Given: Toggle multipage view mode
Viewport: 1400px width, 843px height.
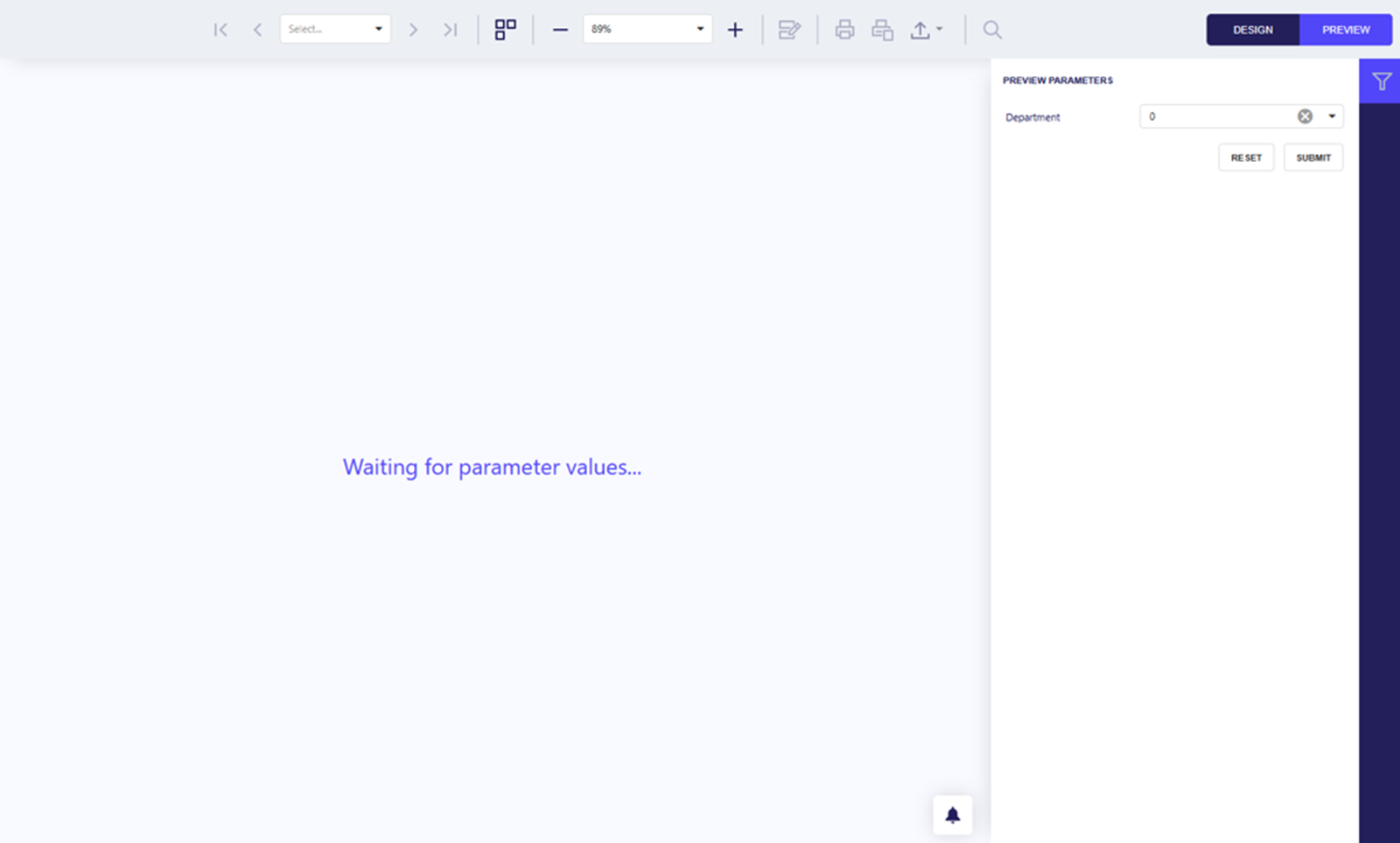Looking at the screenshot, I should tap(505, 30).
